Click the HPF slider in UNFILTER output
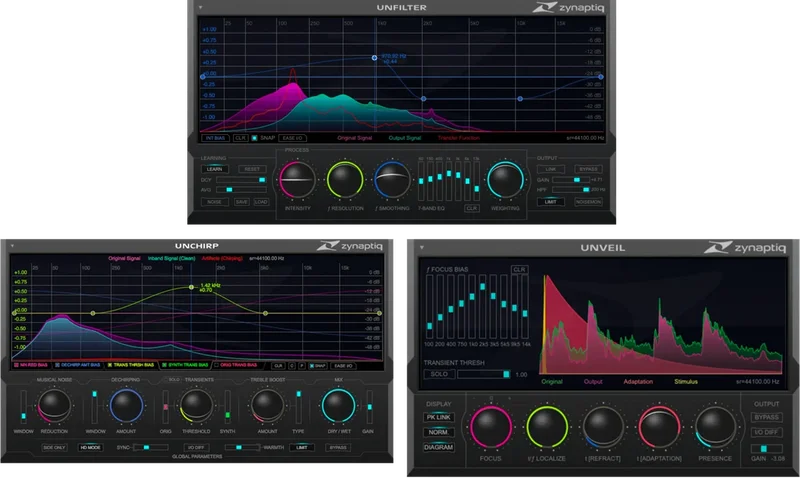Viewport: 800px width, 478px height. [571, 189]
